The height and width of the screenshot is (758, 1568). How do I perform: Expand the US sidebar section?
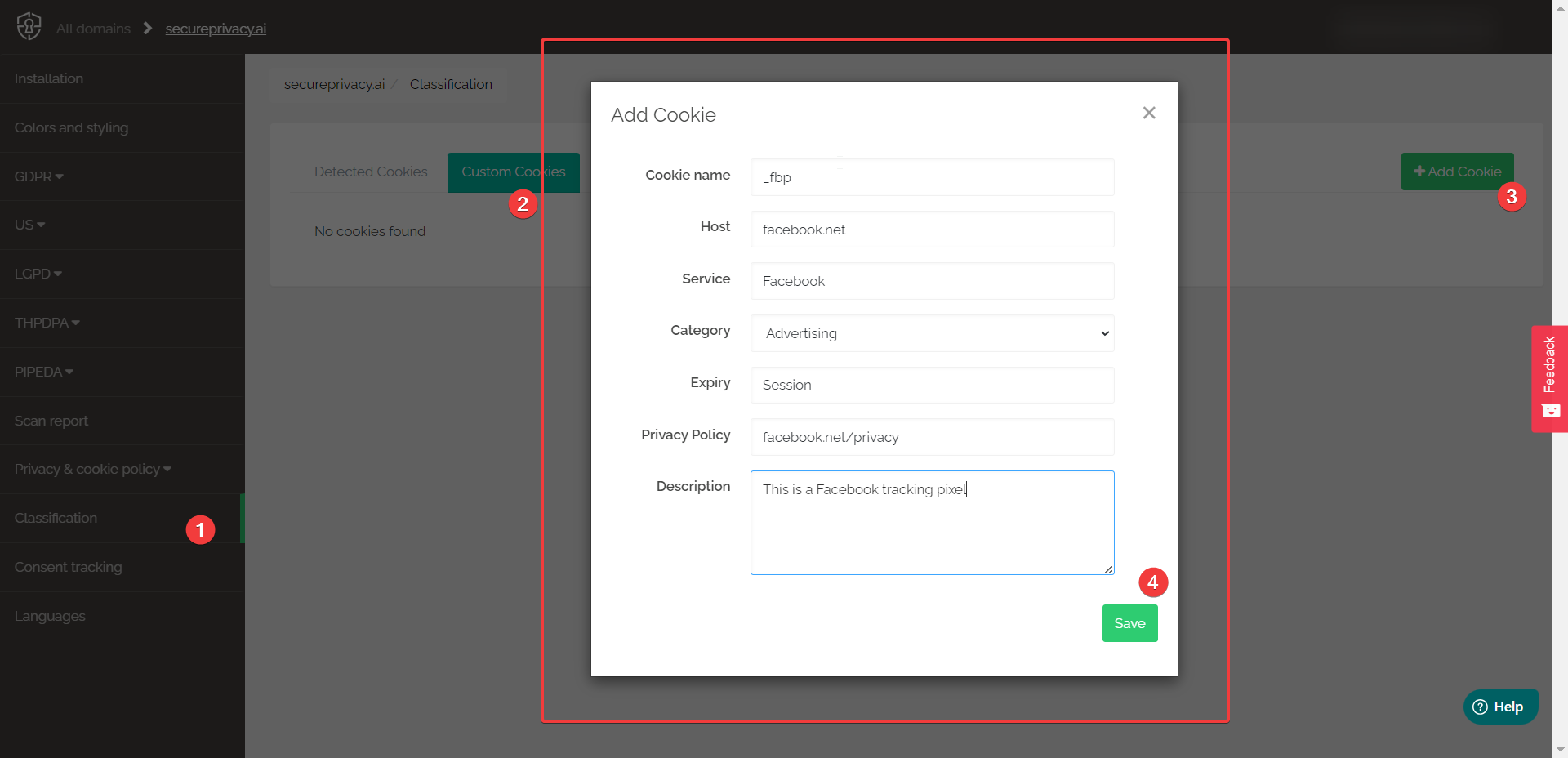pyautogui.click(x=29, y=225)
